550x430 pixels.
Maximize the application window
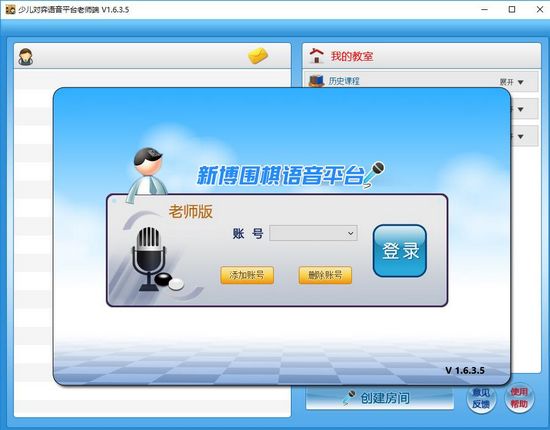pos(512,9)
